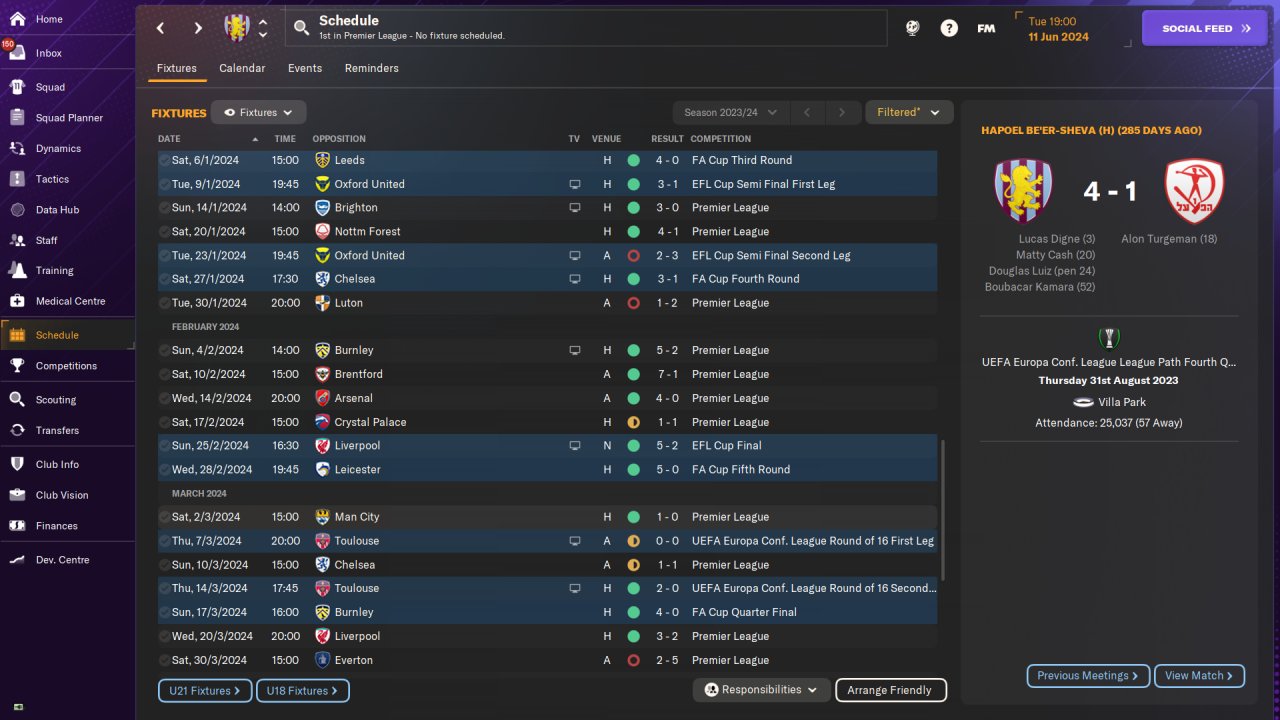Open the Fixtures view dropdown
1280x720 pixels.
coord(259,113)
